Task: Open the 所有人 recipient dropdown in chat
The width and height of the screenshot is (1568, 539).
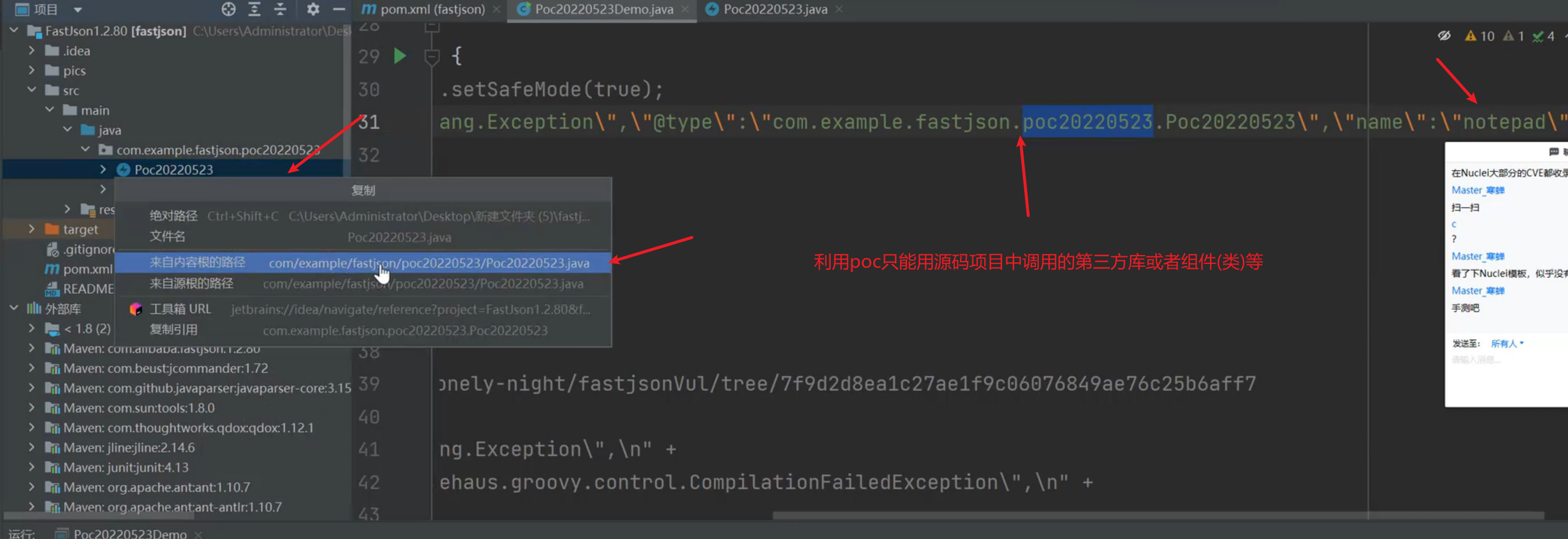Action: pyautogui.click(x=1506, y=344)
